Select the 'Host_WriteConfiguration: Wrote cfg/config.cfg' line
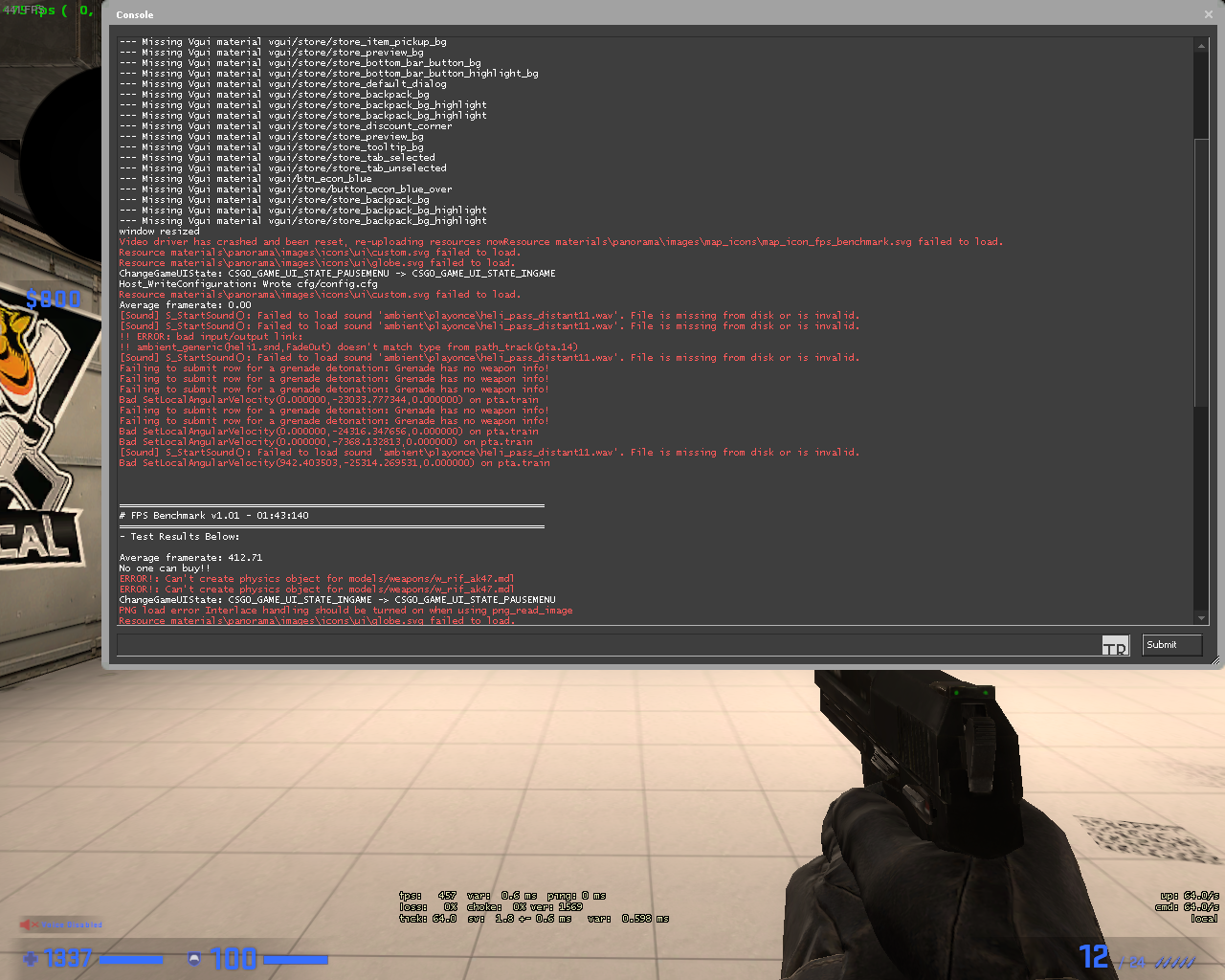 point(248,284)
